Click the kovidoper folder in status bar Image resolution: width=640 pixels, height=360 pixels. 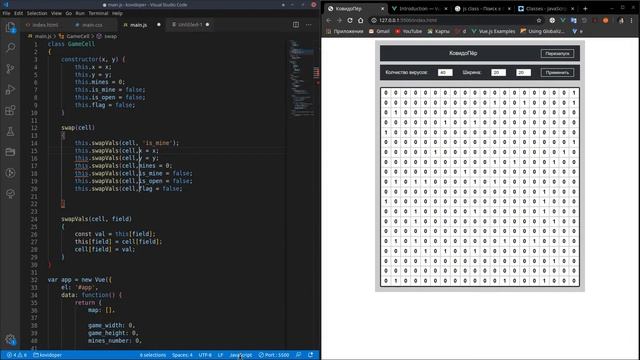[x=47, y=355]
